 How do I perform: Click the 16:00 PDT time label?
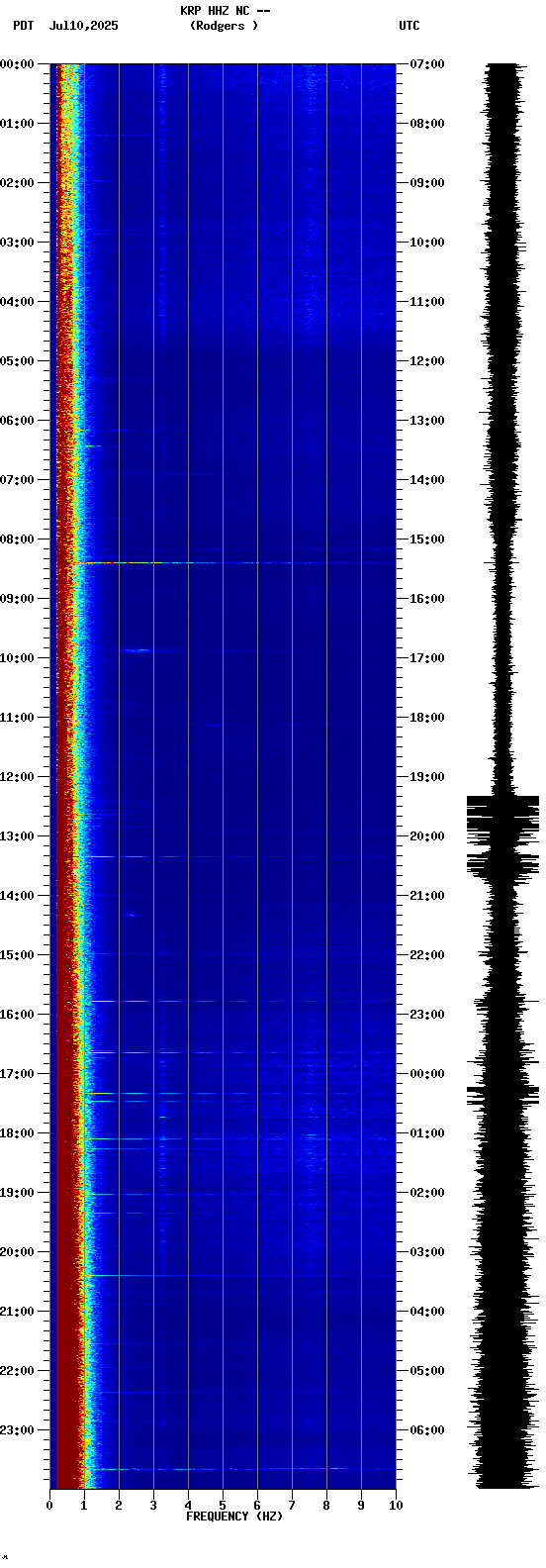pos(17,1015)
